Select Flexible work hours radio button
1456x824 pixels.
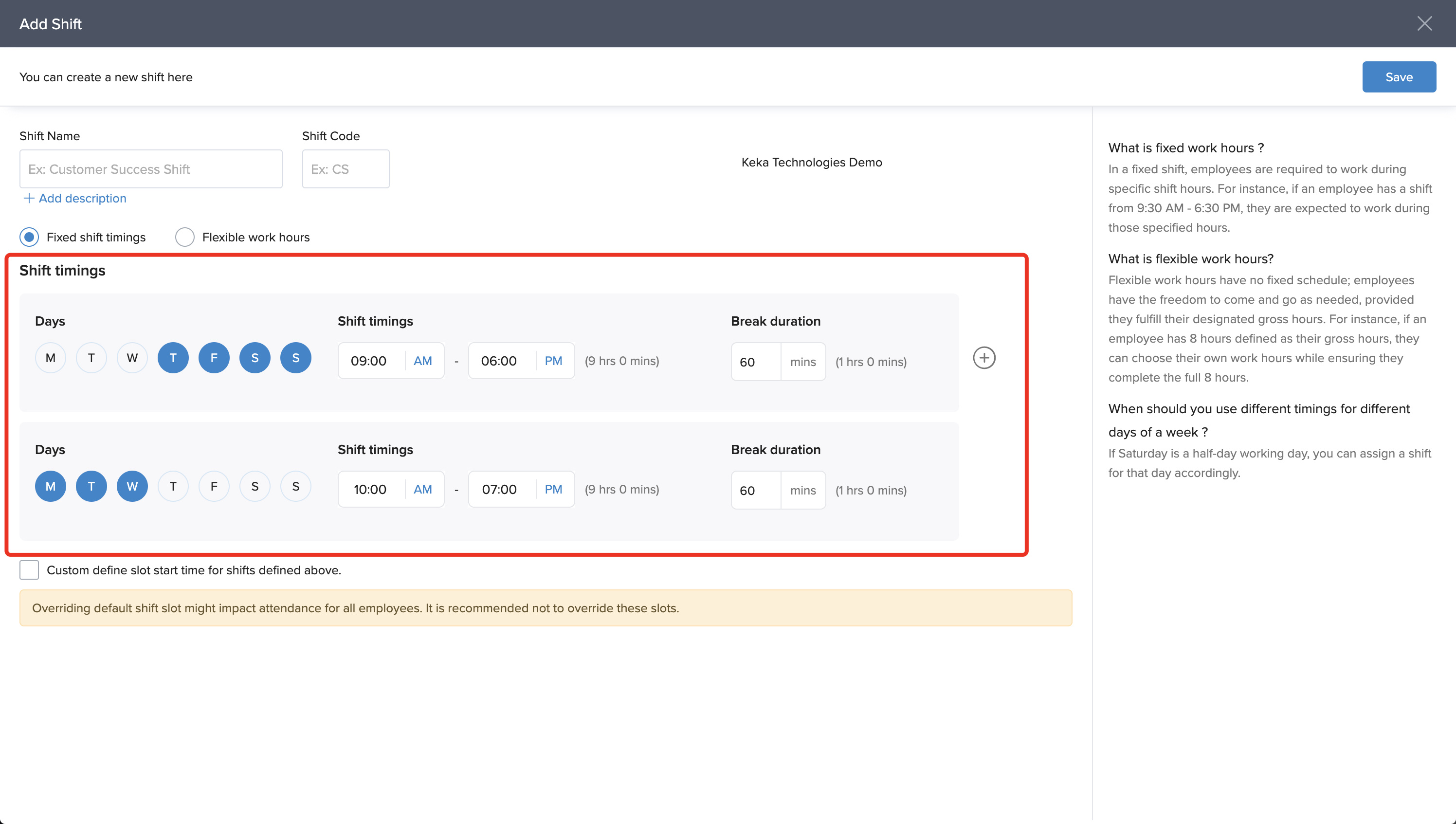185,237
